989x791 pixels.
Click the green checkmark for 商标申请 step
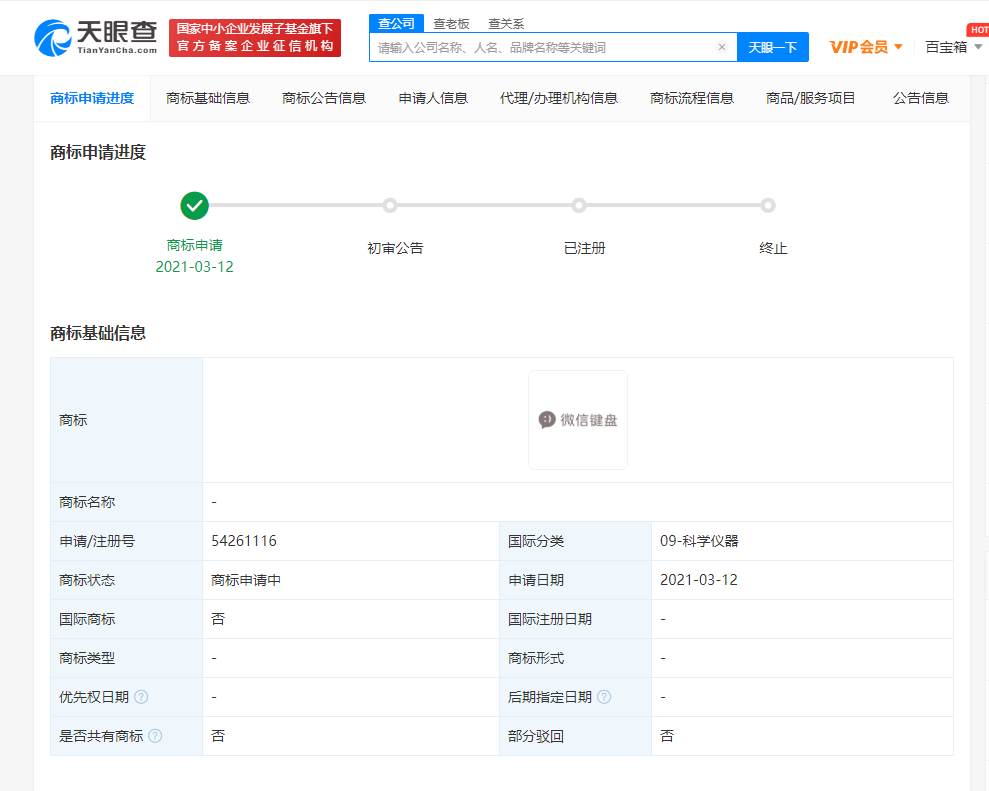(194, 206)
